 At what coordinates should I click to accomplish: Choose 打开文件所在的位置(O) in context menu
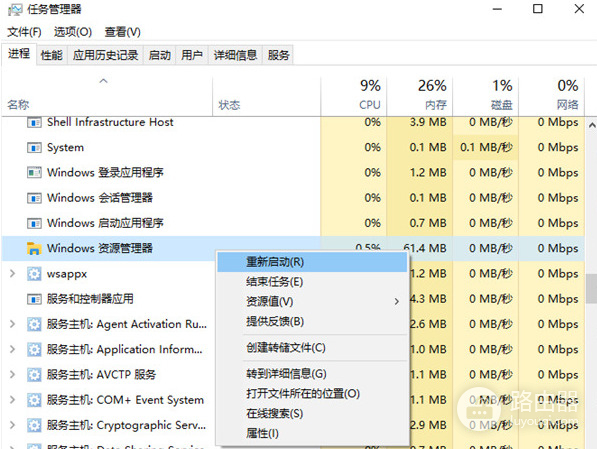312,393
